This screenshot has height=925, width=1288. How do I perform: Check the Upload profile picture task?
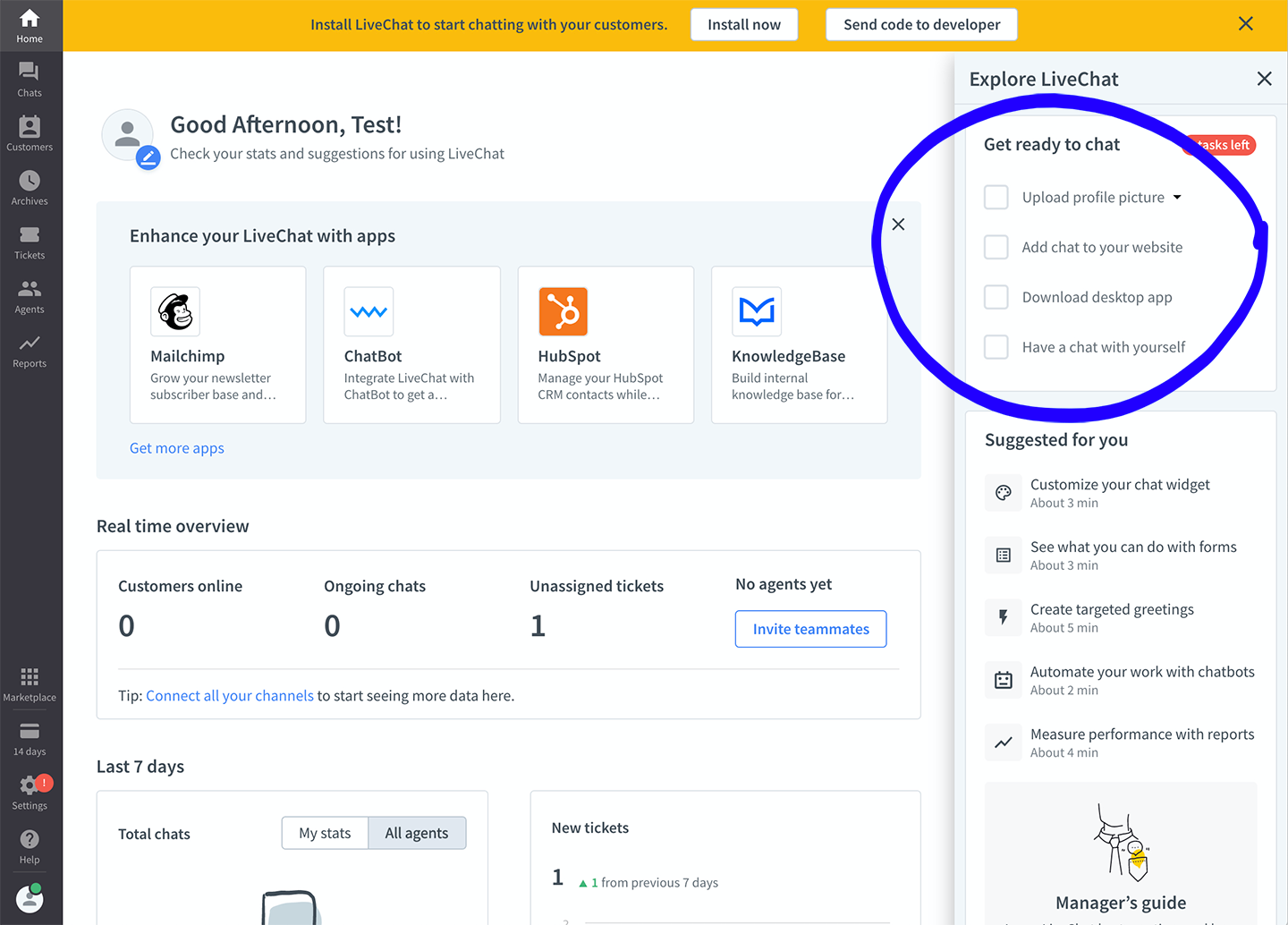click(x=996, y=197)
